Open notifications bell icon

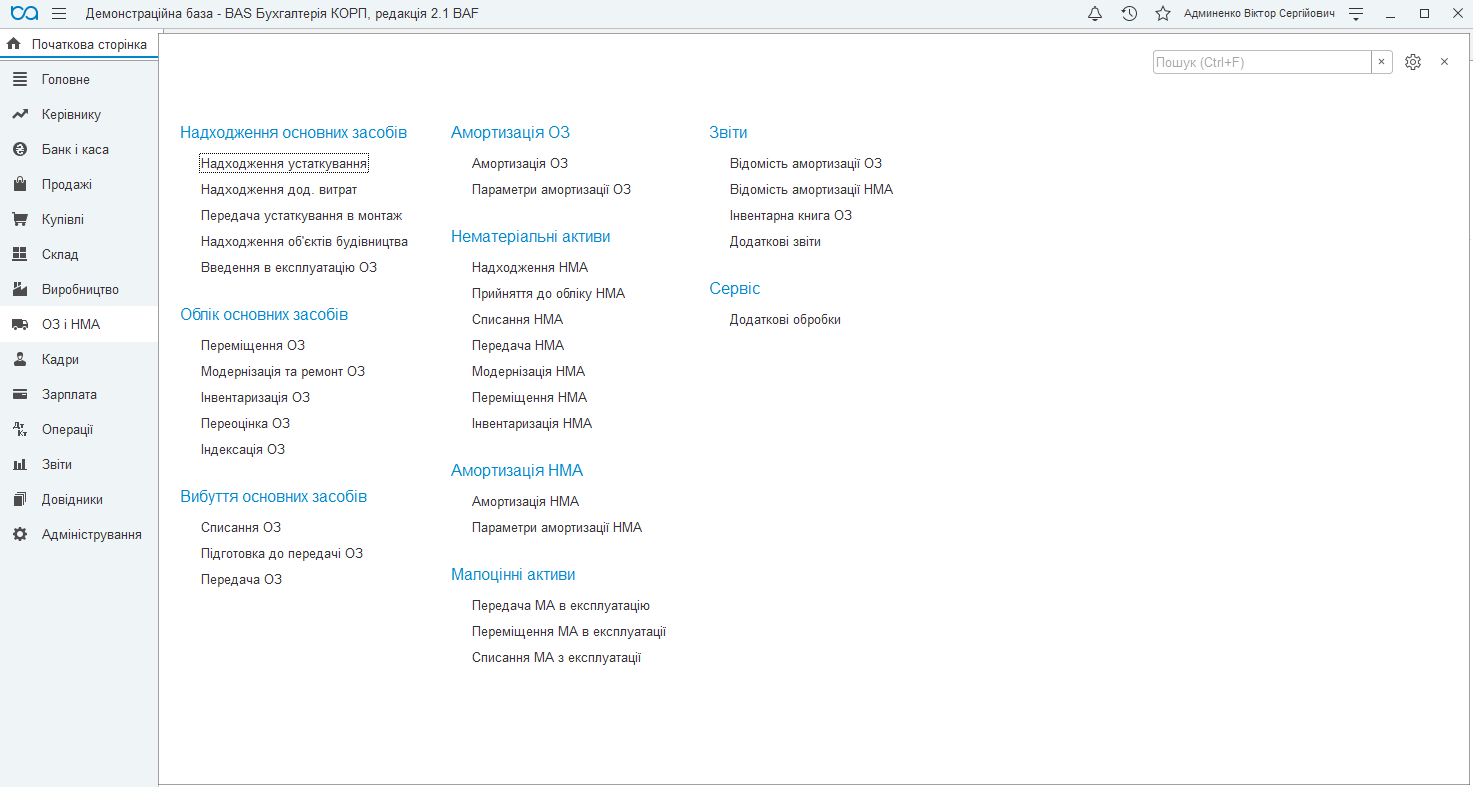[x=1095, y=14]
